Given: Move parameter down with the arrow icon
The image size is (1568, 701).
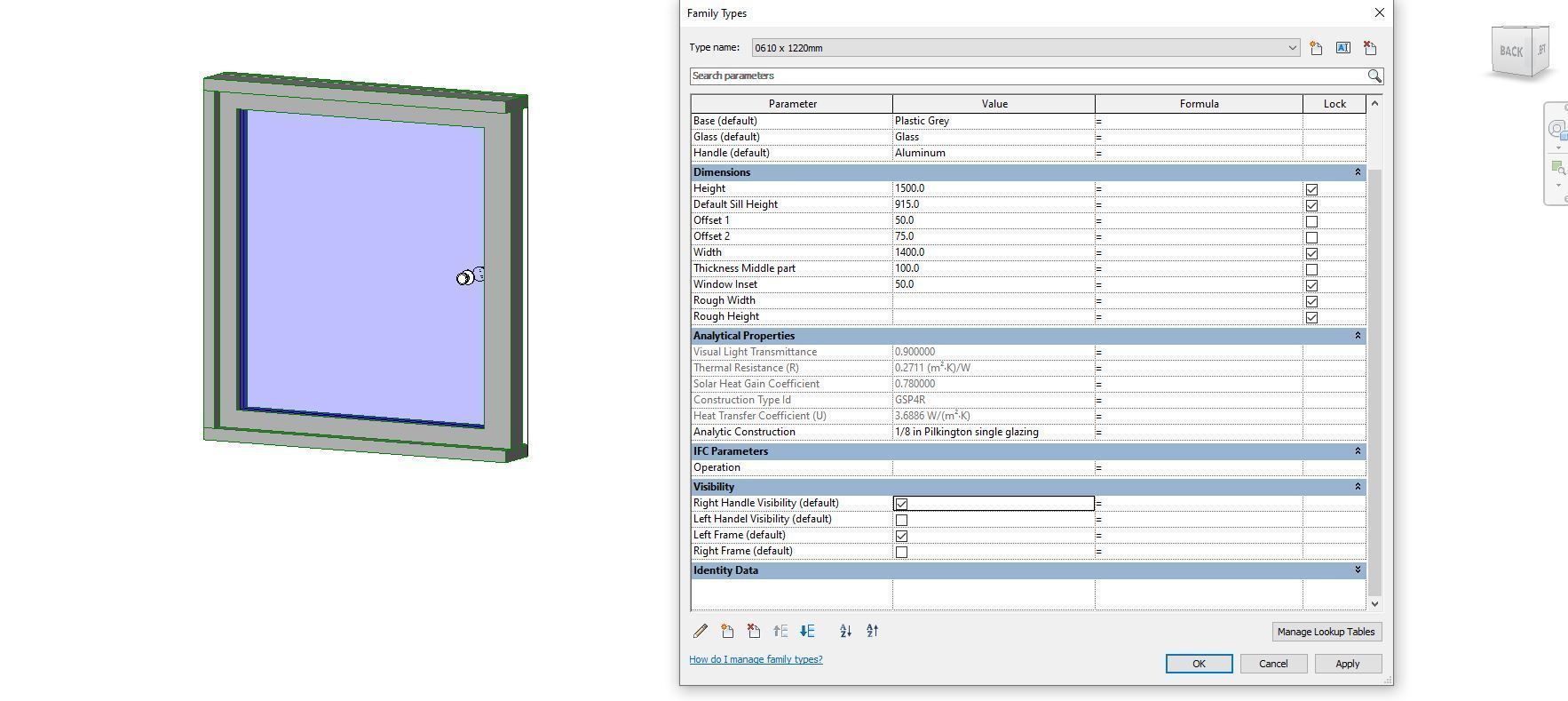Looking at the screenshot, I should [807, 631].
